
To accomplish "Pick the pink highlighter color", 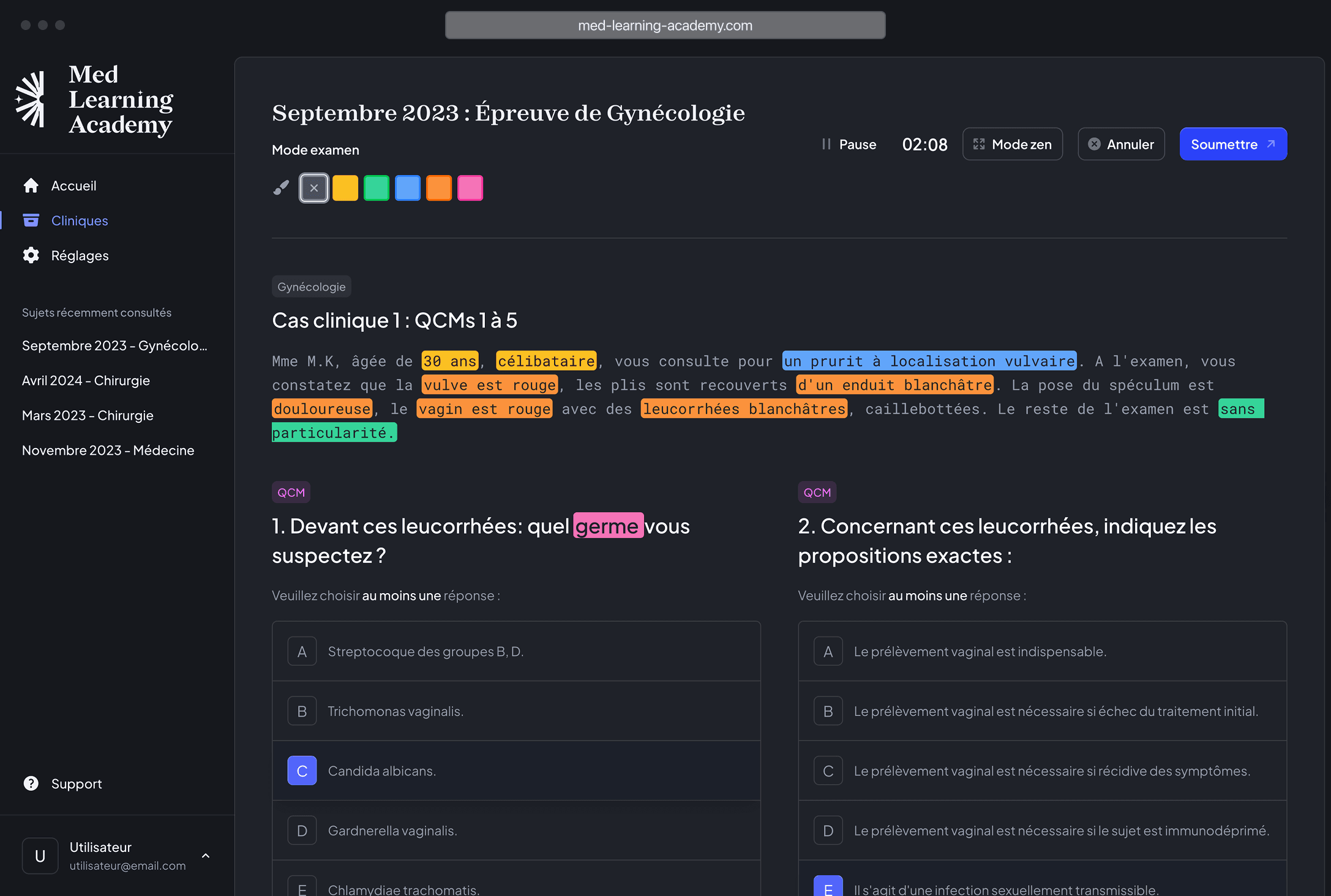I will pyautogui.click(x=470, y=187).
